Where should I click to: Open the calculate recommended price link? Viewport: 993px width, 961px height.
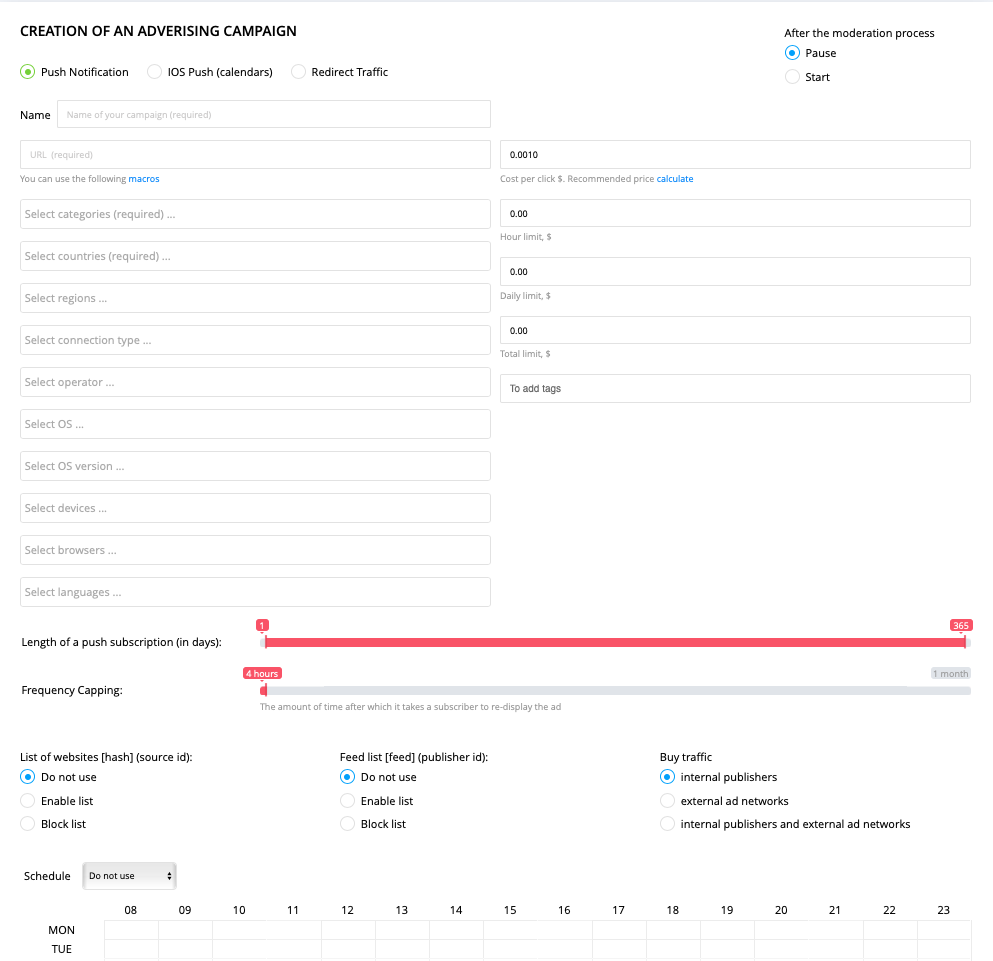(x=674, y=179)
